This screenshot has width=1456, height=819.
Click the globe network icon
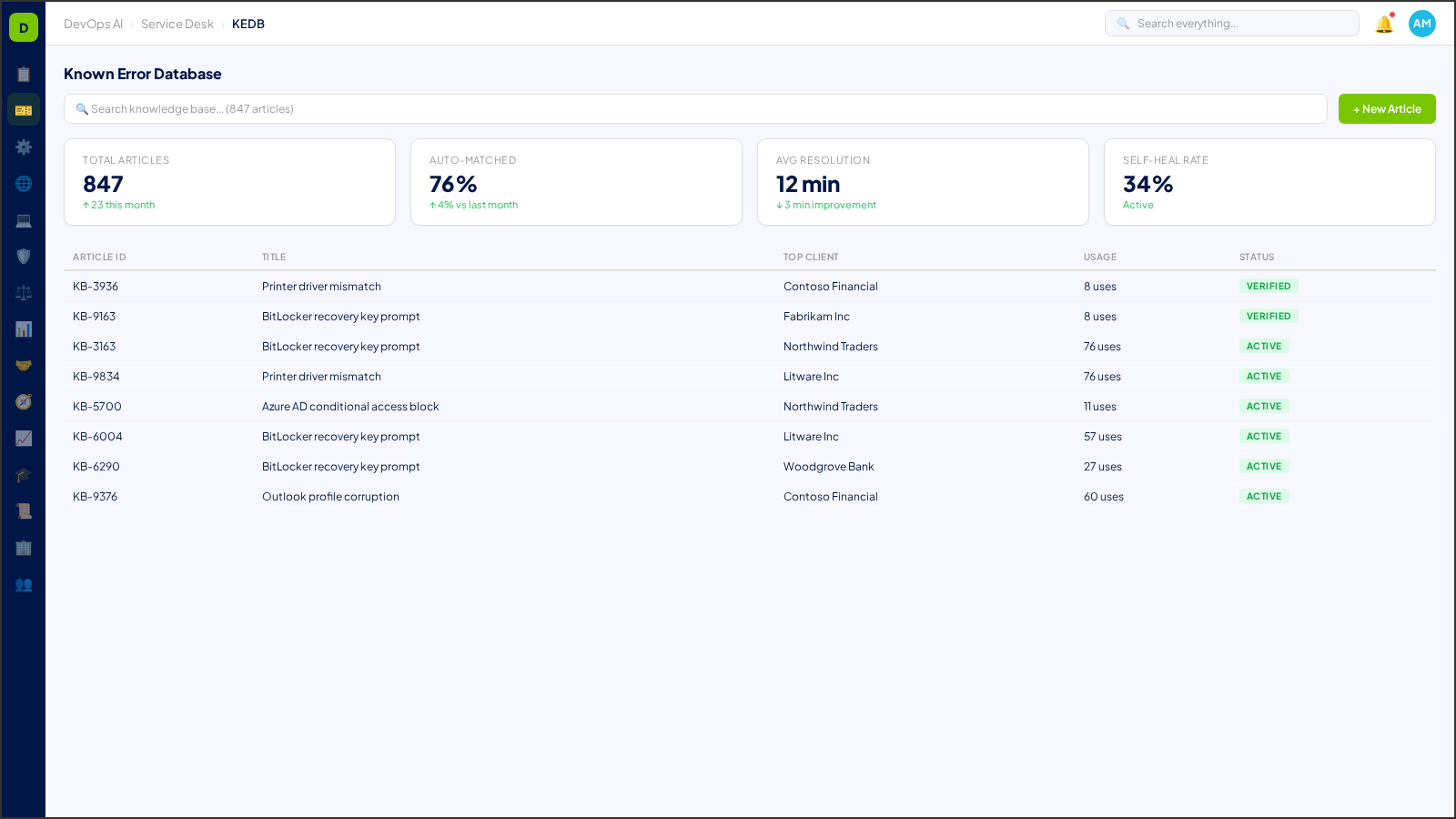(24, 183)
